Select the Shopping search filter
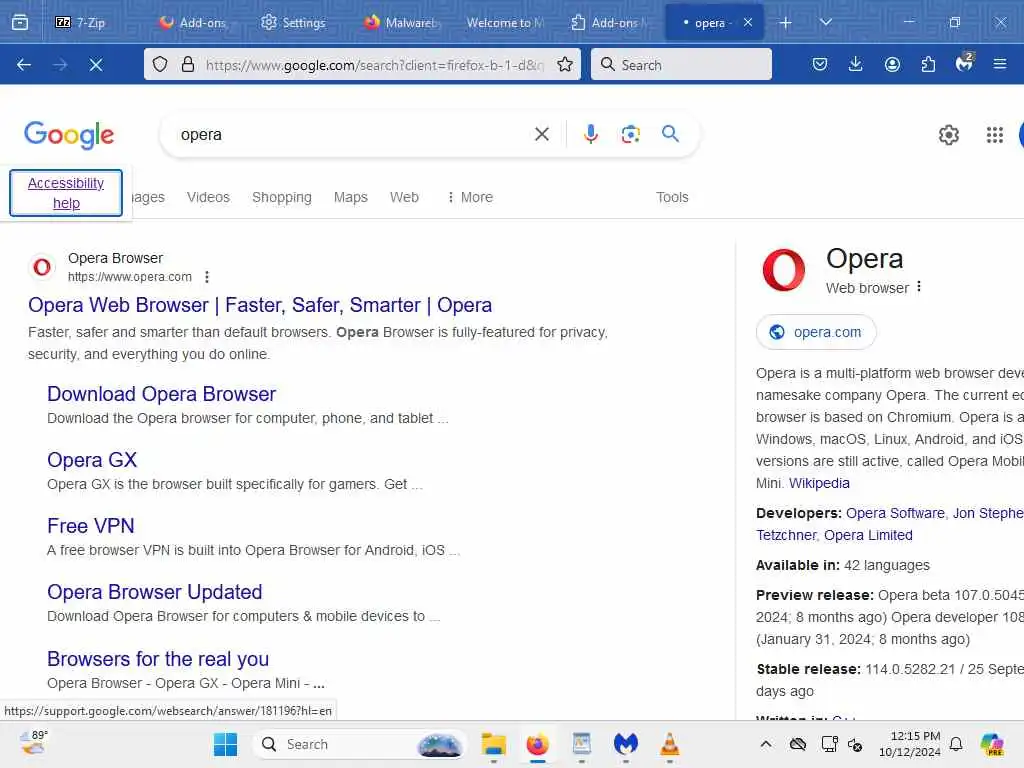The image size is (1024, 768). [281, 197]
